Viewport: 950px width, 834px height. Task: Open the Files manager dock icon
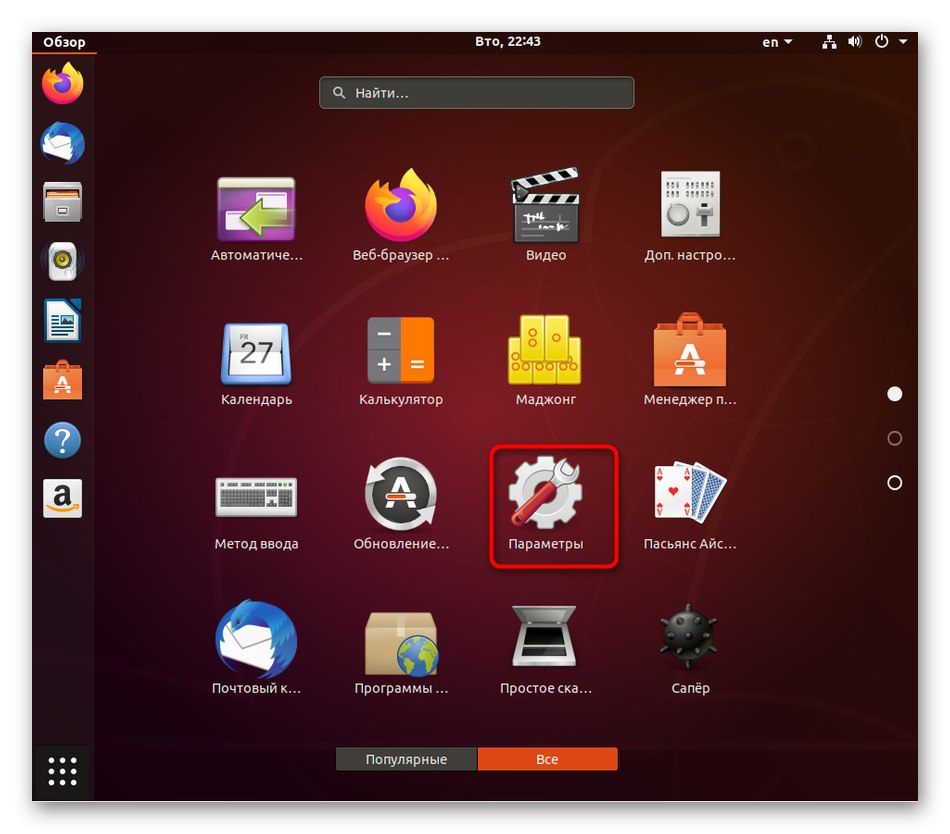coord(62,202)
